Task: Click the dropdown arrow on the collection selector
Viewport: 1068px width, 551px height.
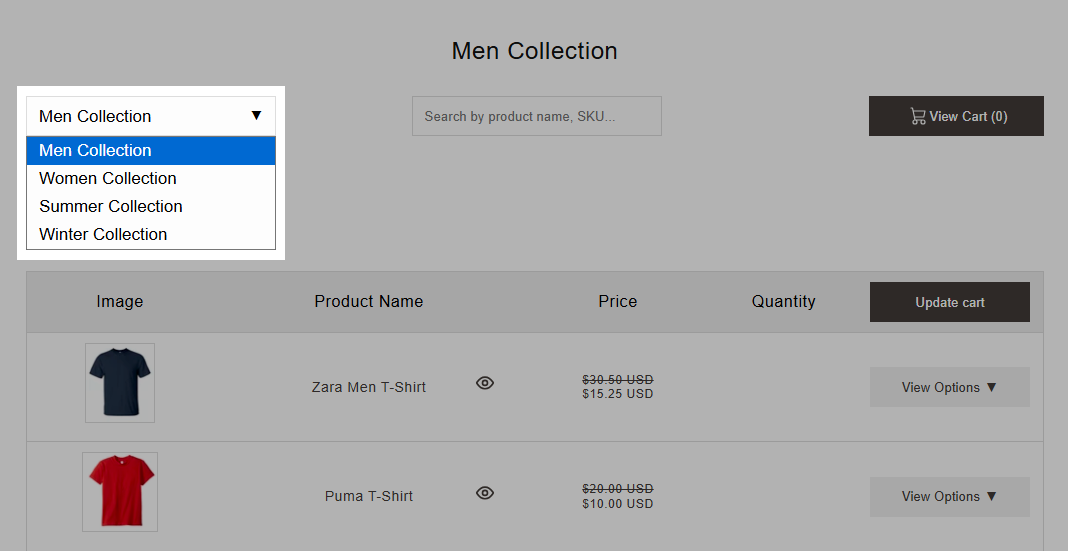Action: [x=256, y=116]
